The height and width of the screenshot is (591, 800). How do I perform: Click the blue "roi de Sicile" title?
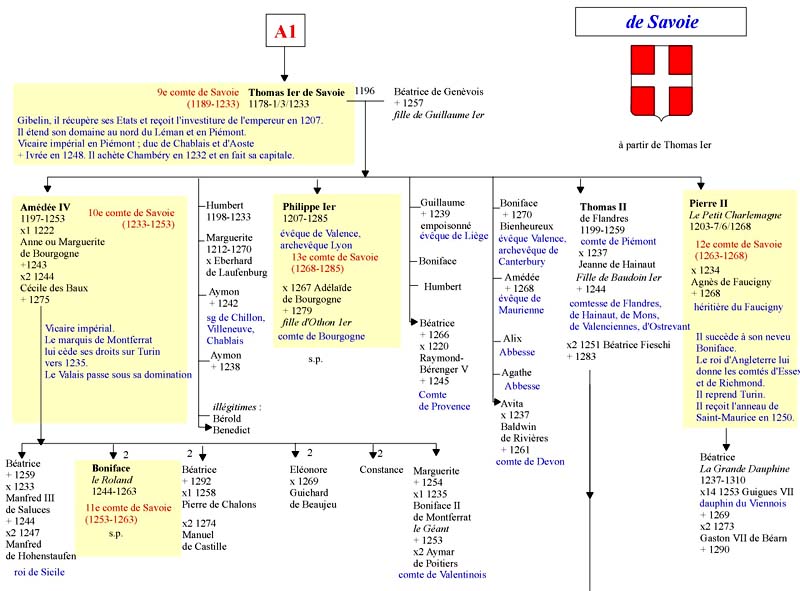click(x=39, y=572)
